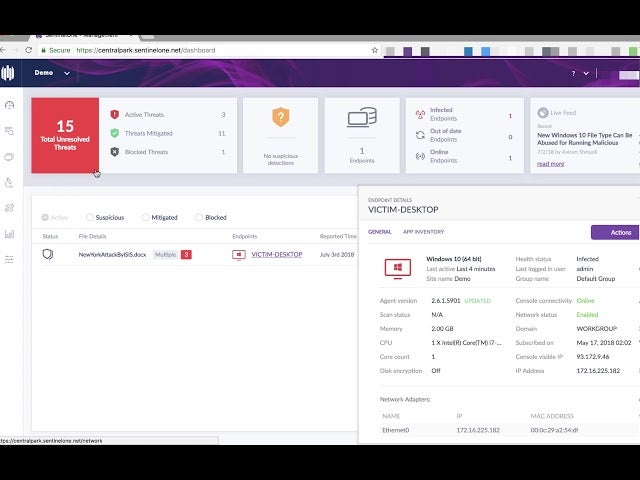Click the suspicious detections shield icon
The image size is (640, 480).
click(x=280, y=117)
